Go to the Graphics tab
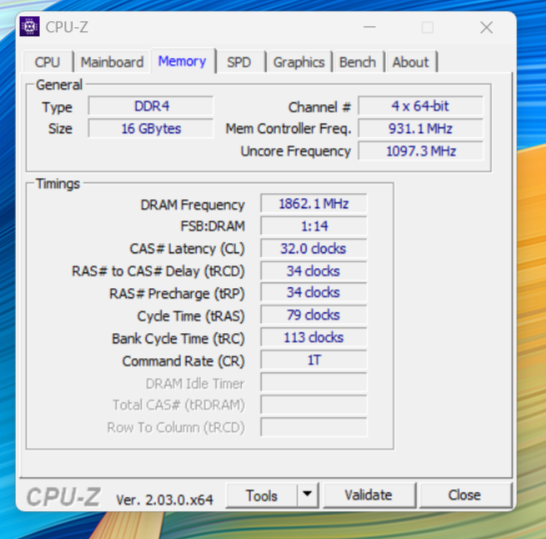The width and height of the screenshot is (546, 539). tap(299, 62)
